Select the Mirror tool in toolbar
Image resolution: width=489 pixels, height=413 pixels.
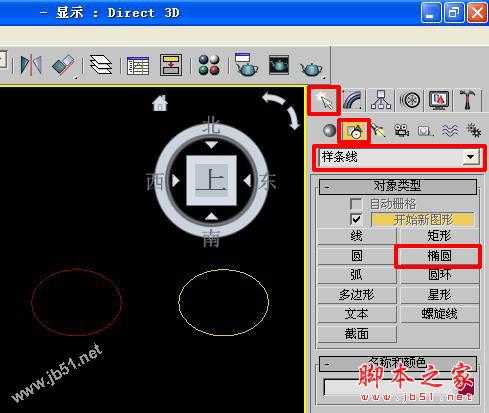[x=31, y=65]
